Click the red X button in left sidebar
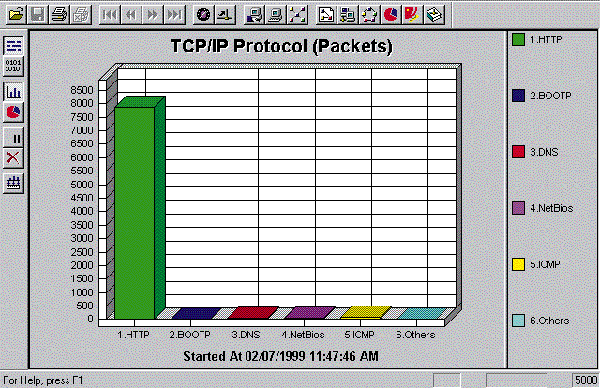 [x=13, y=158]
